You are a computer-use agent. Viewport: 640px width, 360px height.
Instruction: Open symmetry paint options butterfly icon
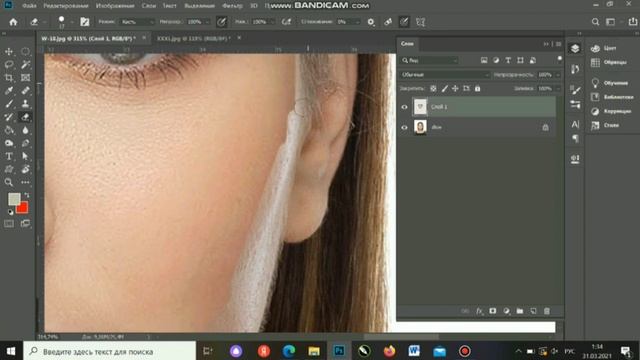420,22
